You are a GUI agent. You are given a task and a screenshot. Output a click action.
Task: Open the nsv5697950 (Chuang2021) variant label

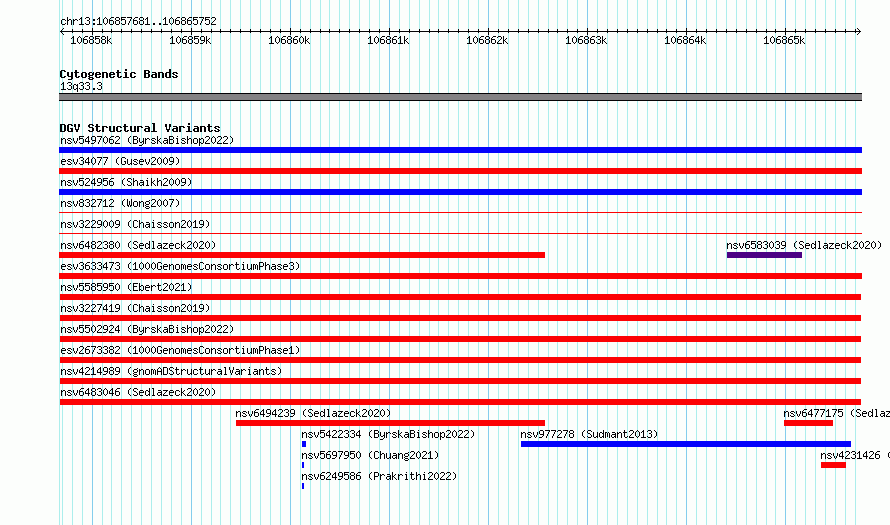pyautogui.click(x=370, y=455)
